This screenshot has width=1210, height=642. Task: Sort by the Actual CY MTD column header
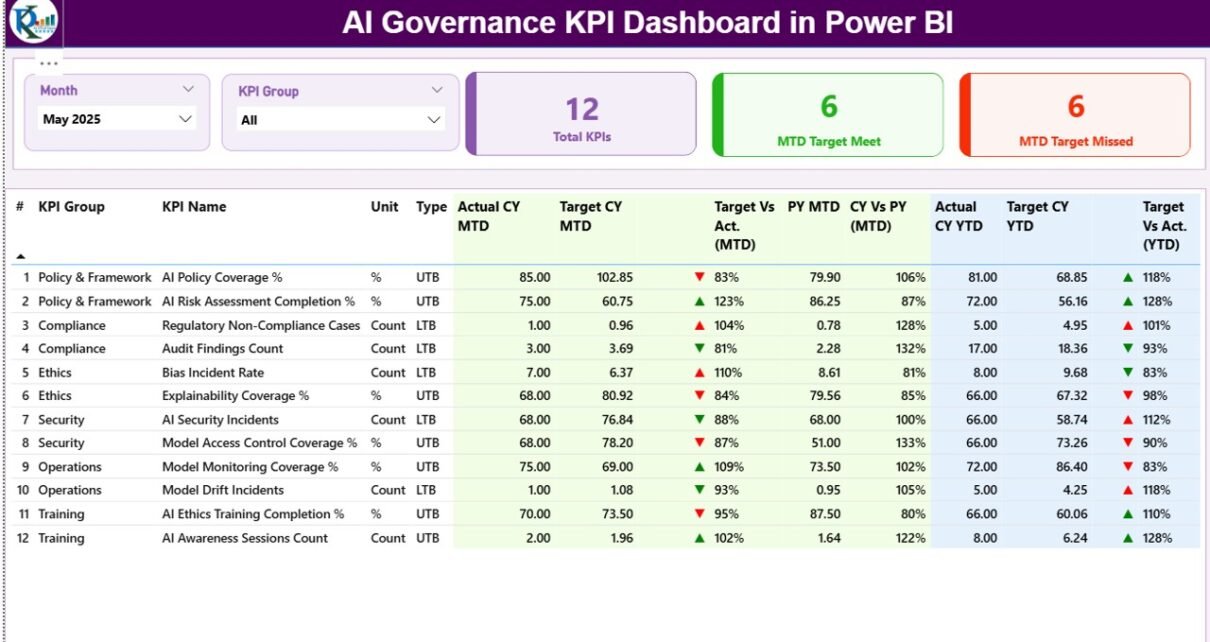[x=488, y=216]
